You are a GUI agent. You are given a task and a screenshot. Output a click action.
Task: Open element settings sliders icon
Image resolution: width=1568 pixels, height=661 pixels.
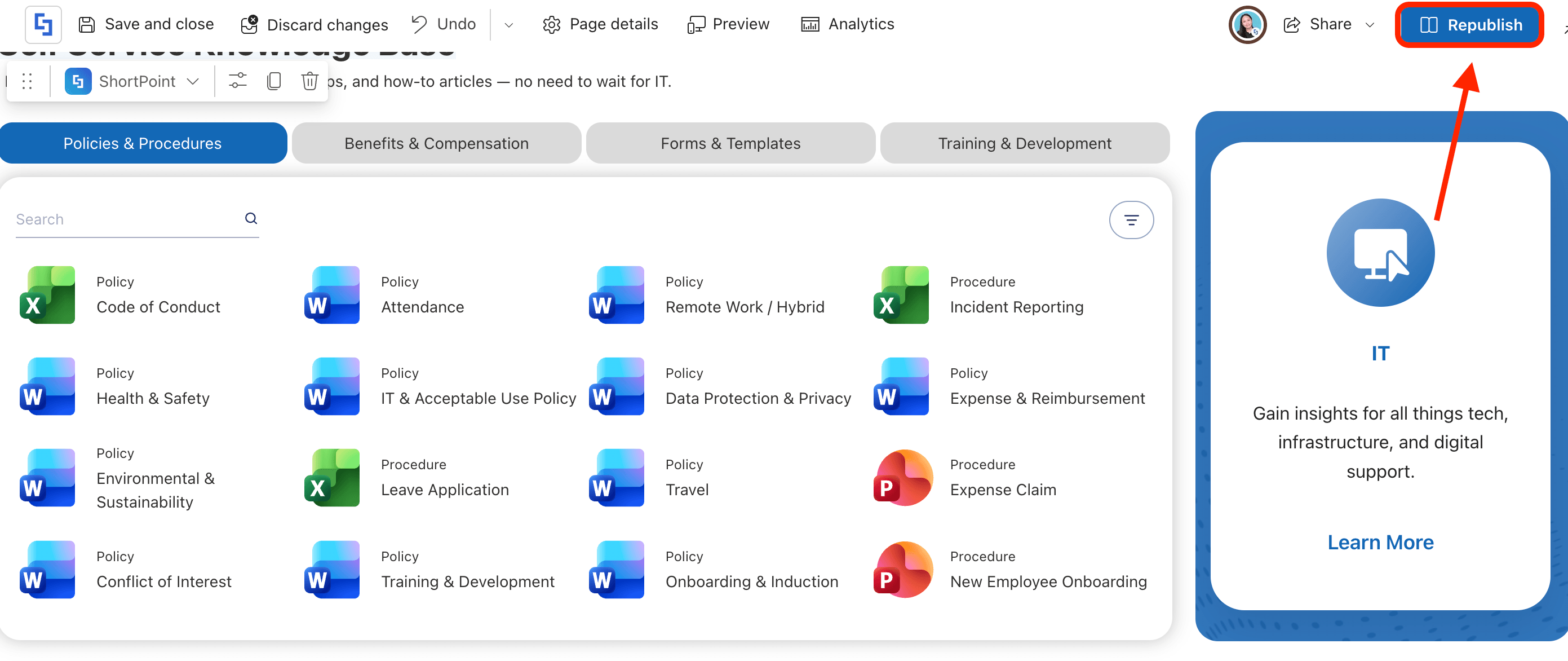pos(237,81)
